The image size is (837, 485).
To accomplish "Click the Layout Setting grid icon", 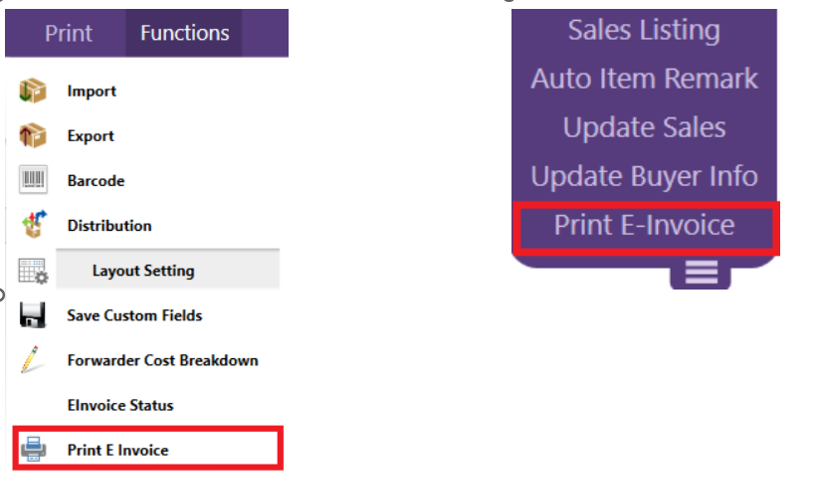I will (x=32, y=271).
